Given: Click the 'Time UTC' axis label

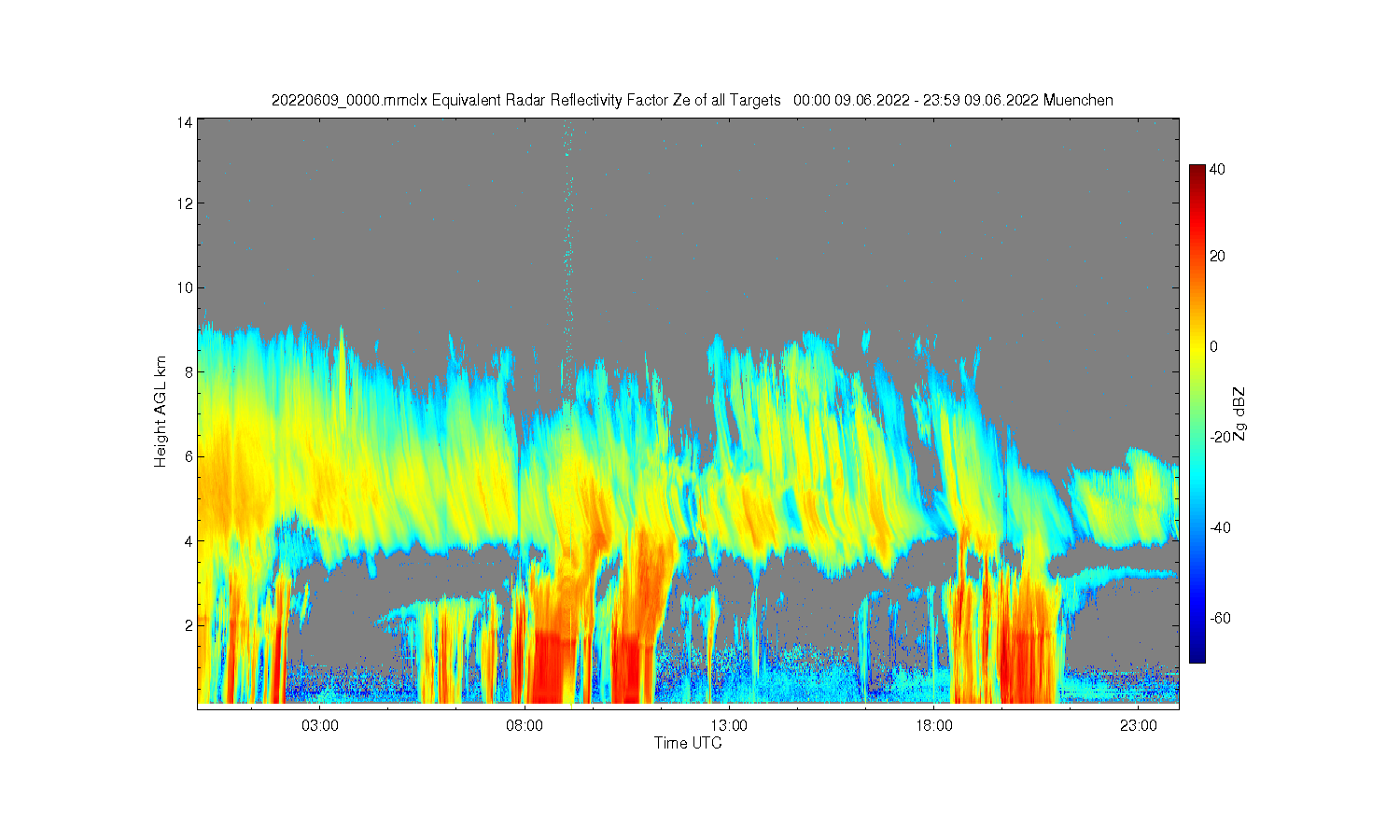Looking at the screenshot, I should (x=688, y=743).
